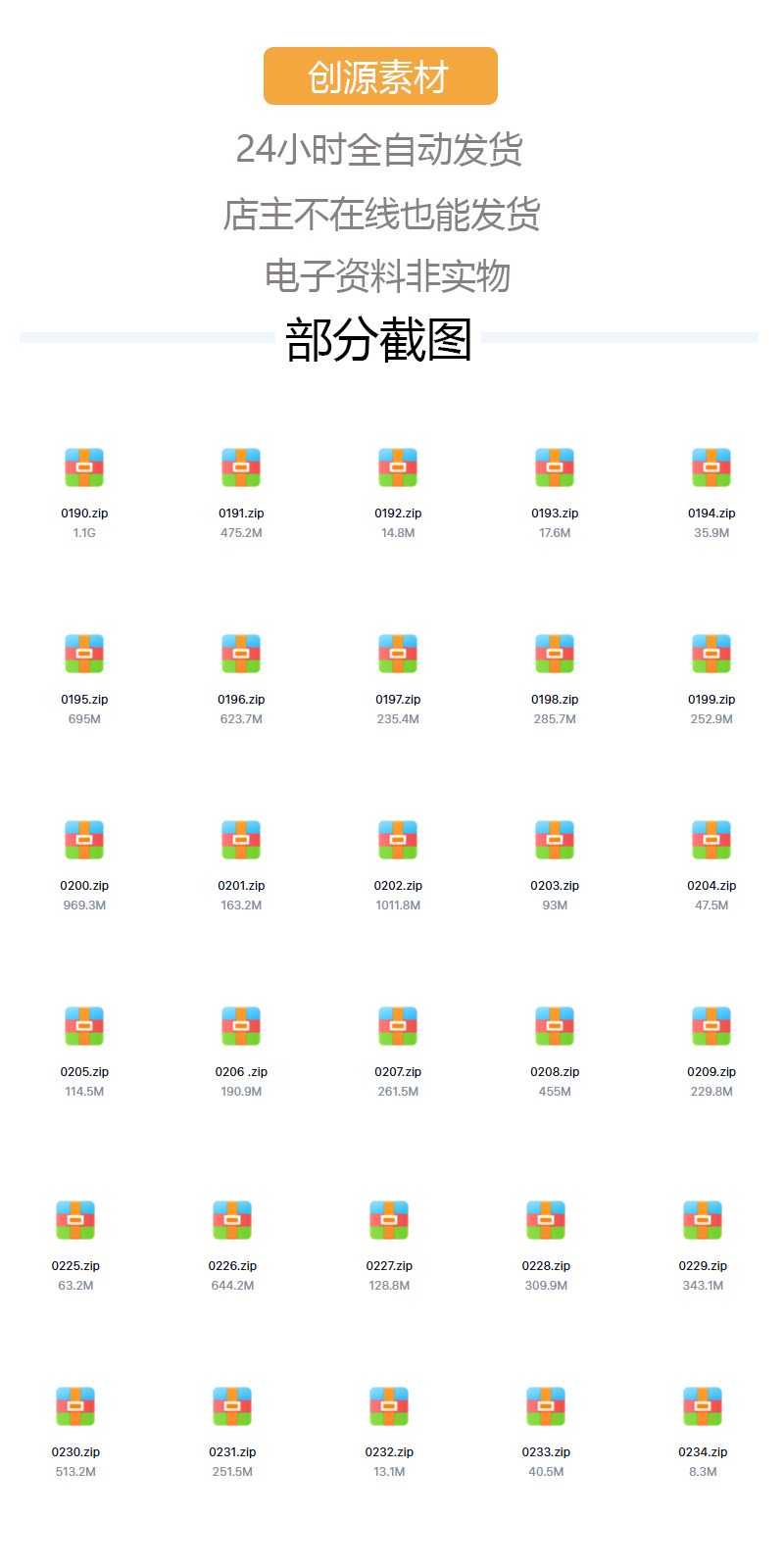Viewport: 784px width, 1568px height.
Task: Click the 0230.zip file name
Action: pos(75,1452)
